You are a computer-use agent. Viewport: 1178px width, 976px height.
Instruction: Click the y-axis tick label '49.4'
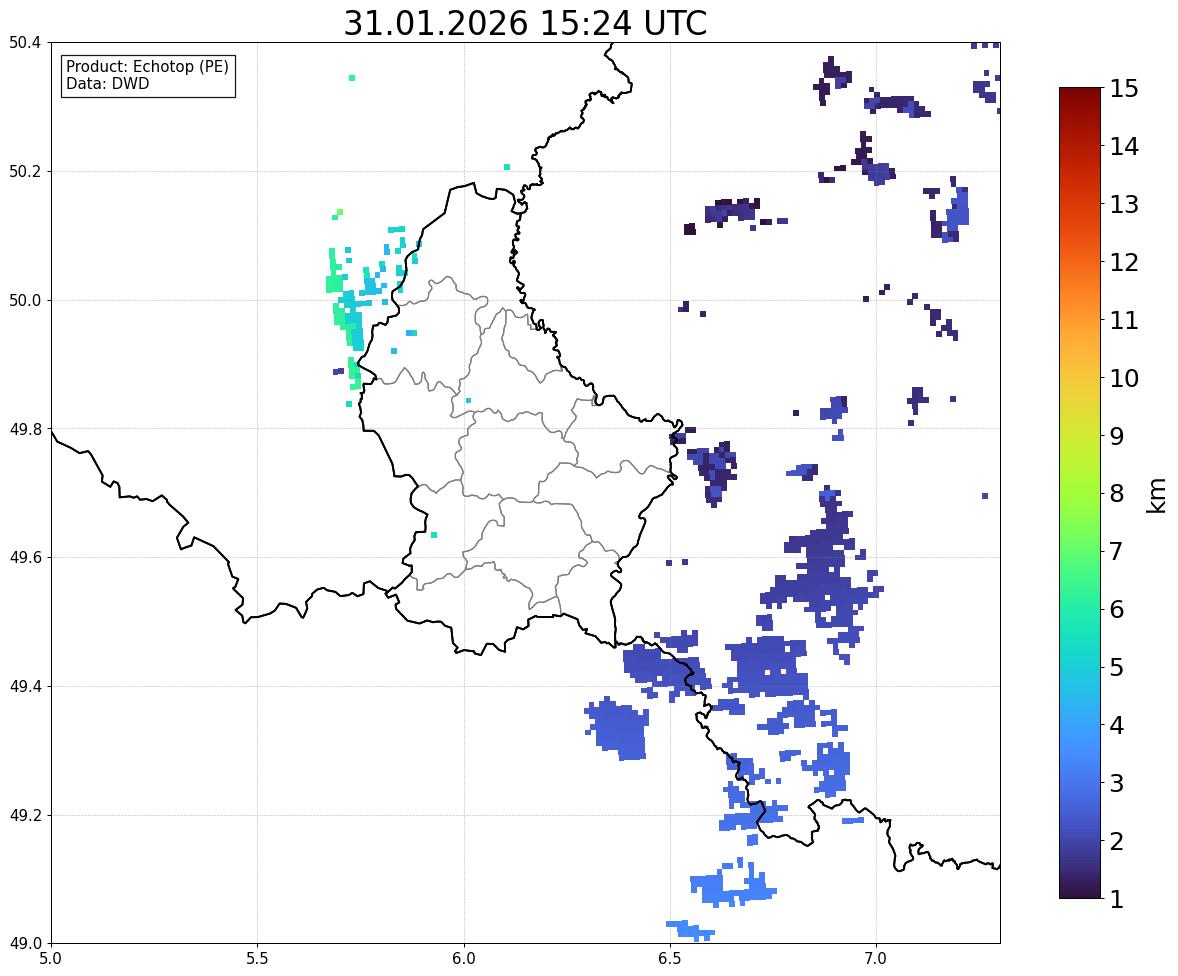pyautogui.click(x=24, y=687)
